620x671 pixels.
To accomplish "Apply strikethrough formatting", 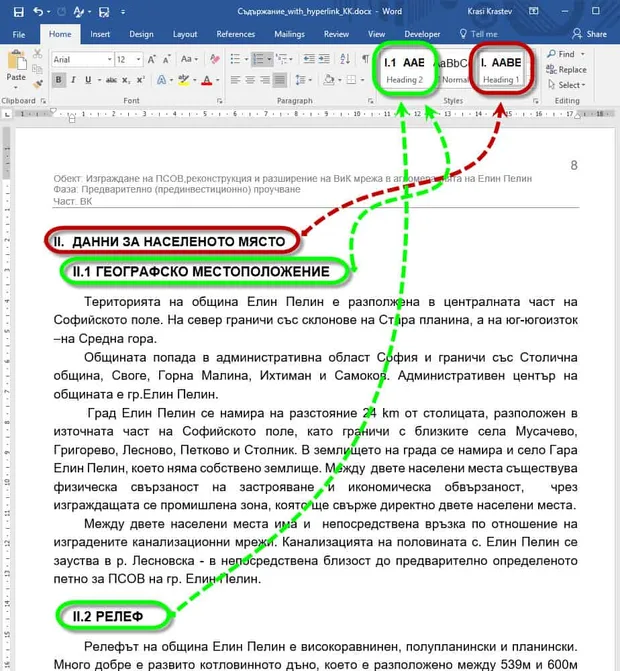I will pos(111,80).
